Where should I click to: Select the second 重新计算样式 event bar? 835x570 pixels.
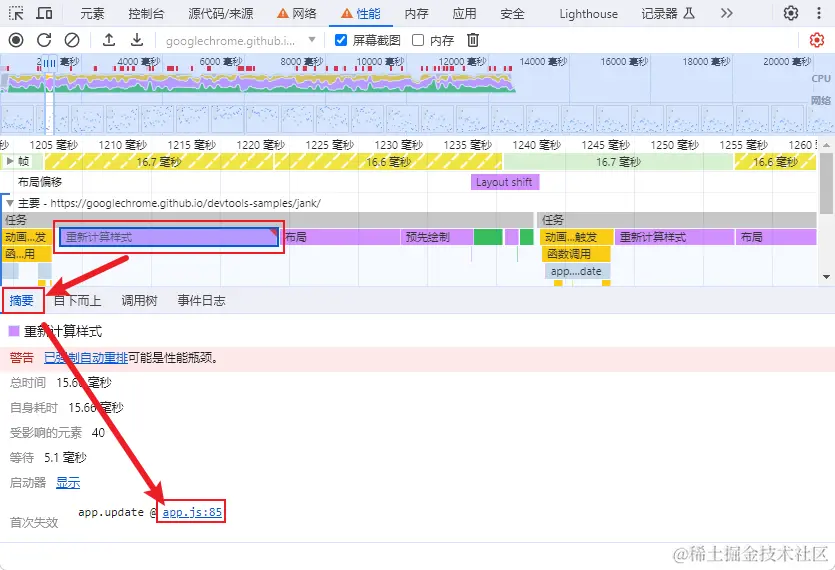pyautogui.click(x=675, y=237)
